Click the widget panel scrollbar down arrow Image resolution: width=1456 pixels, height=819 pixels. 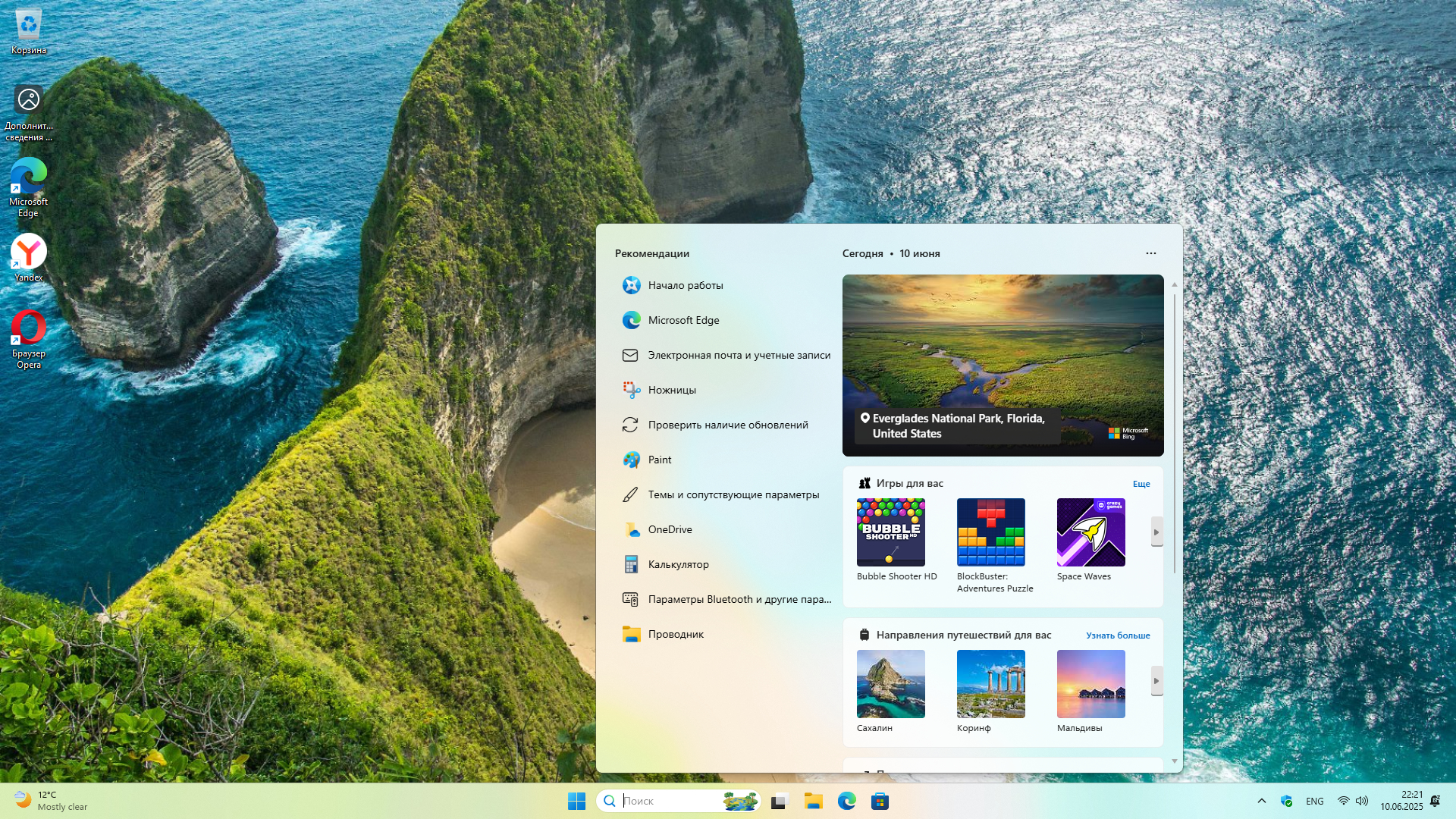pyautogui.click(x=1175, y=761)
